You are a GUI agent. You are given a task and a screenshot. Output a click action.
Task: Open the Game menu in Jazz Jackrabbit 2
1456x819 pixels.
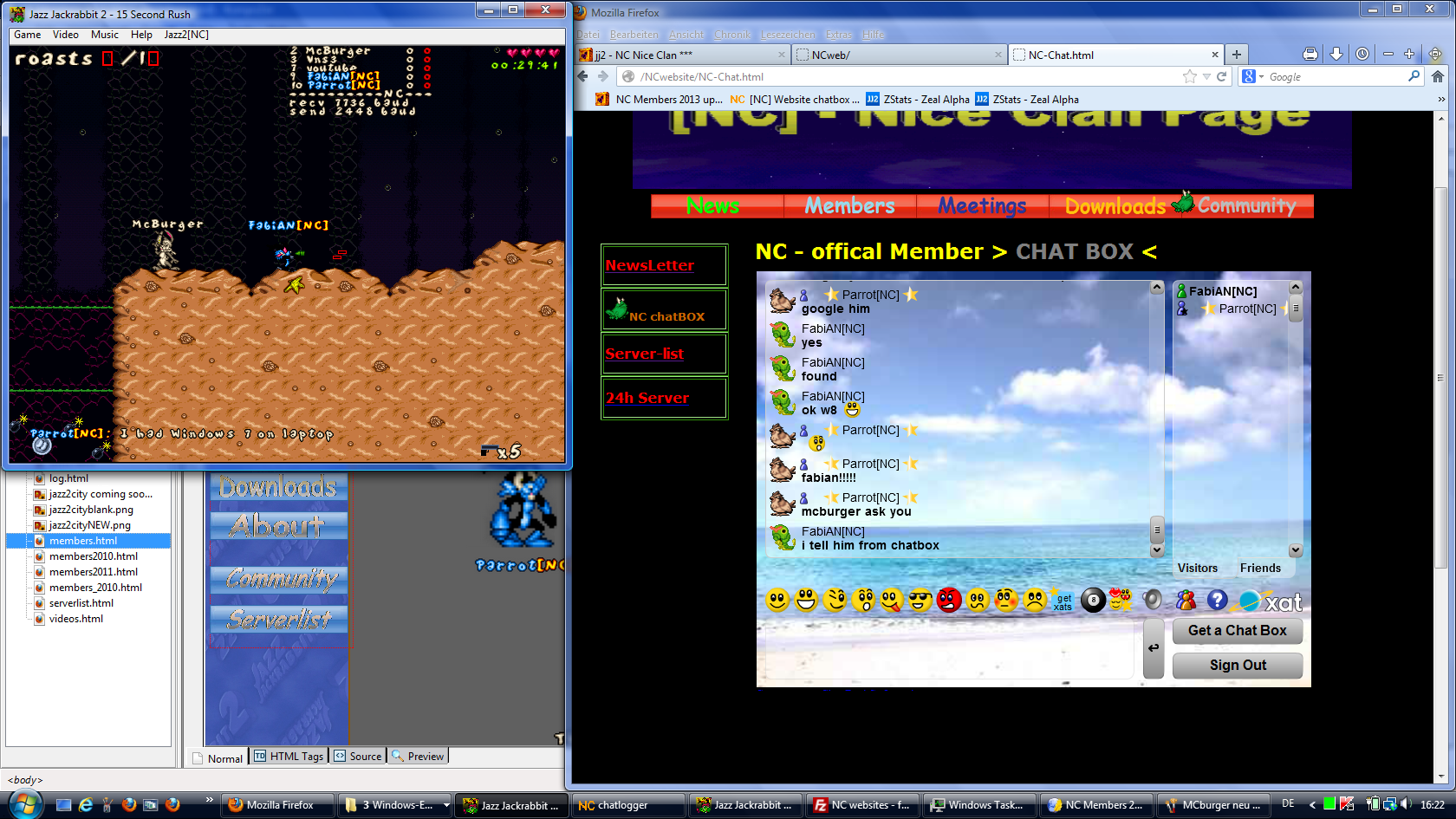coord(27,35)
